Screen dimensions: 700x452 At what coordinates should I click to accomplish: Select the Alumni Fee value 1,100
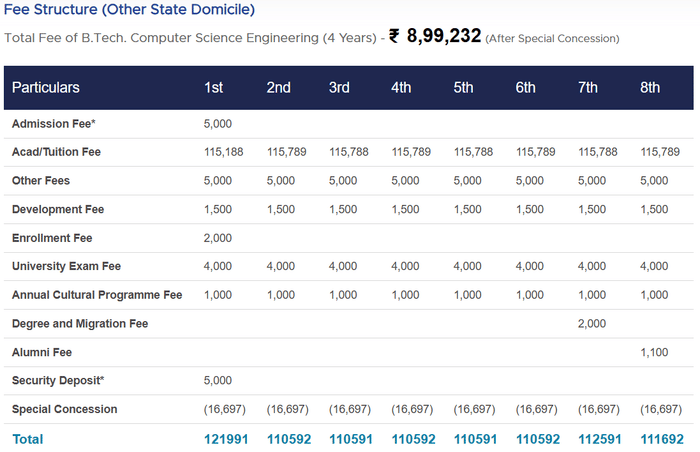pyautogui.click(x=654, y=352)
